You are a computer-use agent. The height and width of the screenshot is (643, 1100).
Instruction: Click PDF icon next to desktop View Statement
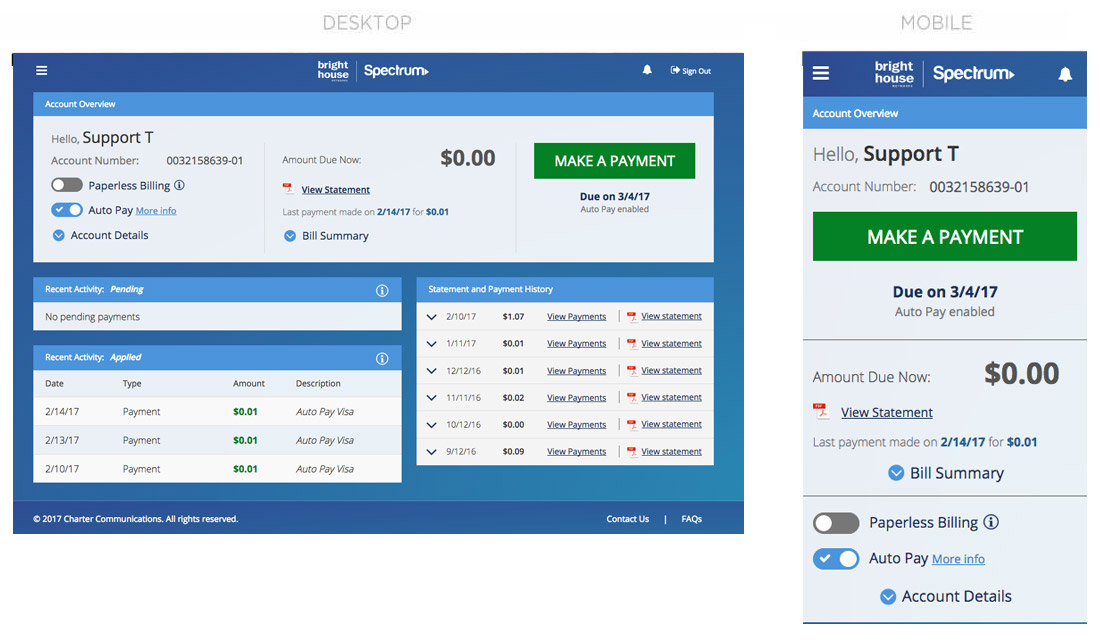tap(288, 189)
